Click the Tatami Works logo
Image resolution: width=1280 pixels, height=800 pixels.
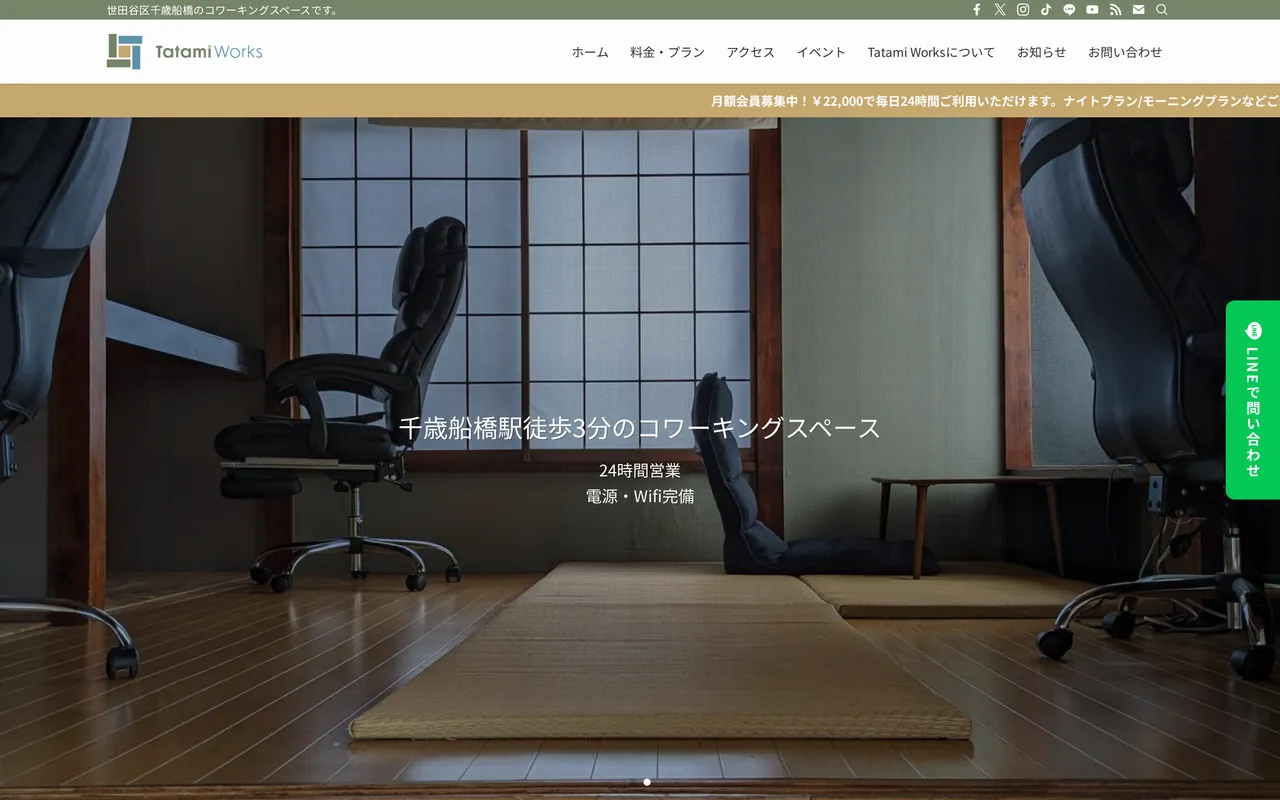coord(185,52)
